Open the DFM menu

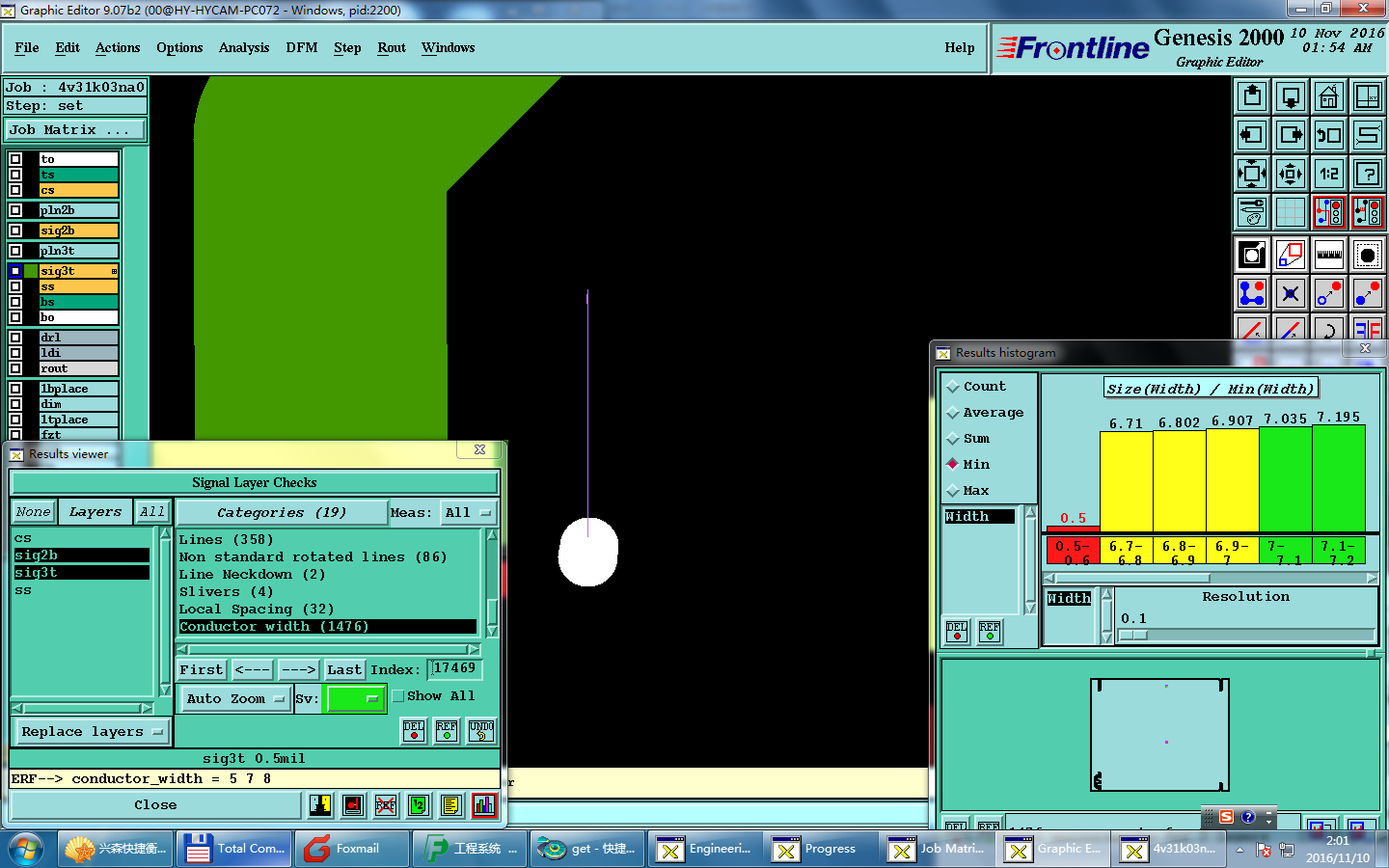pyautogui.click(x=302, y=48)
